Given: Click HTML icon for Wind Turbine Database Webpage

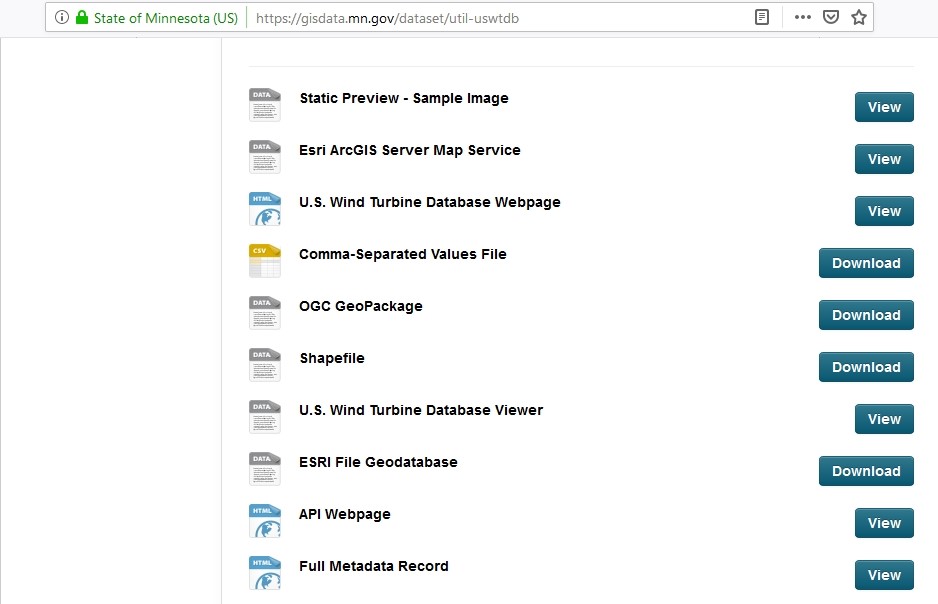Looking at the screenshot, I should [x=264, y=209].
